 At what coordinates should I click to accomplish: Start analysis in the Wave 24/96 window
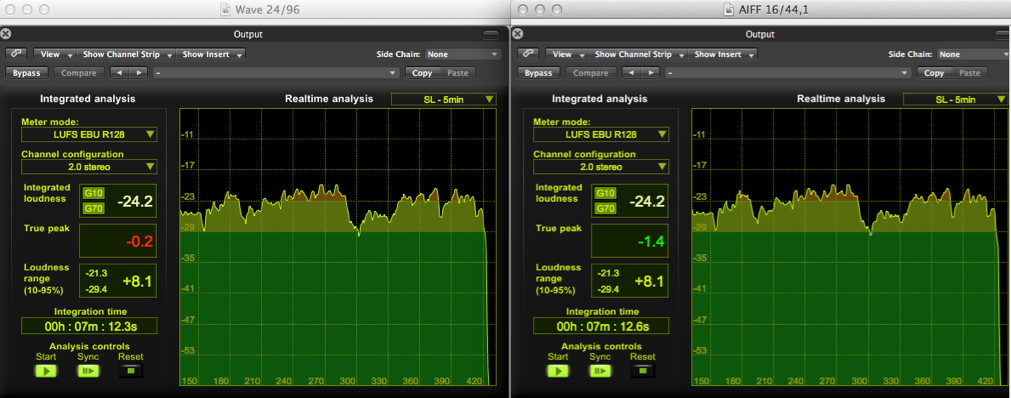pyautogui.click(x=46, y=371)
